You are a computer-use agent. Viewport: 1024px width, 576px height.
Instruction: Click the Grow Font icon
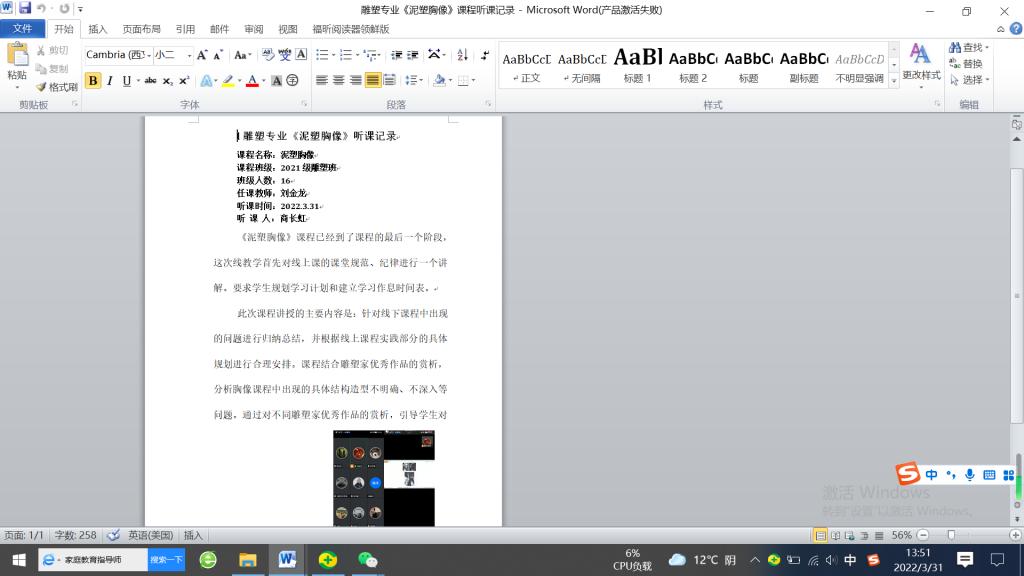[202, 55]
